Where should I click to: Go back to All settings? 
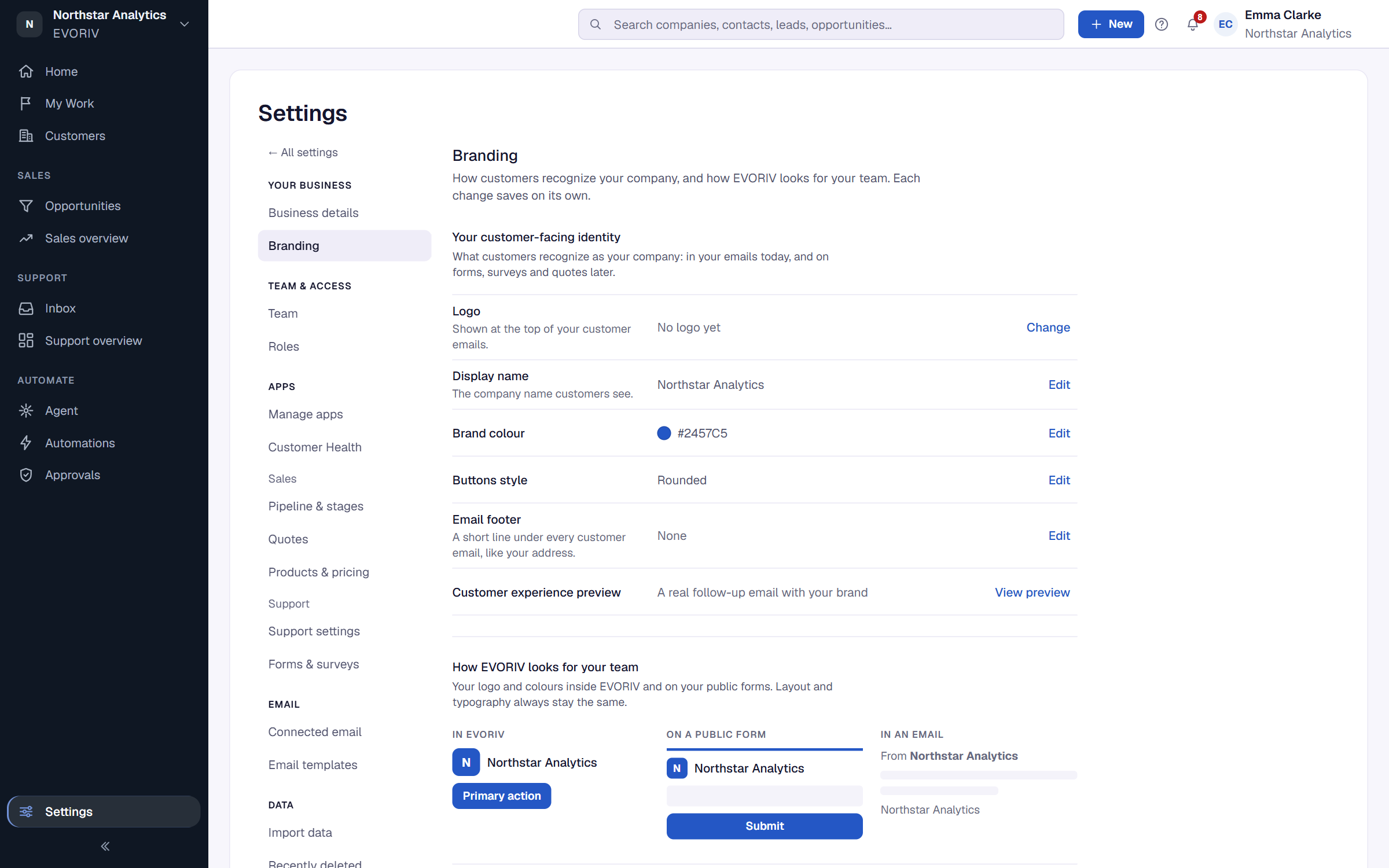pyautogui.click(x=303, y=152)
